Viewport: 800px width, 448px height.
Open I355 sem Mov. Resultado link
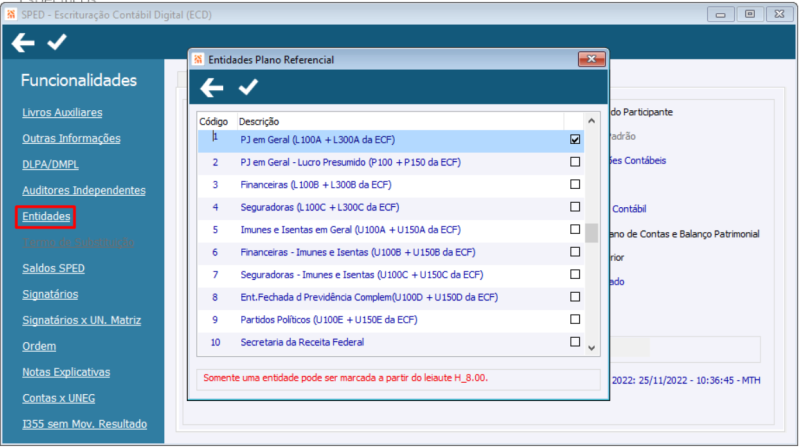85,425
